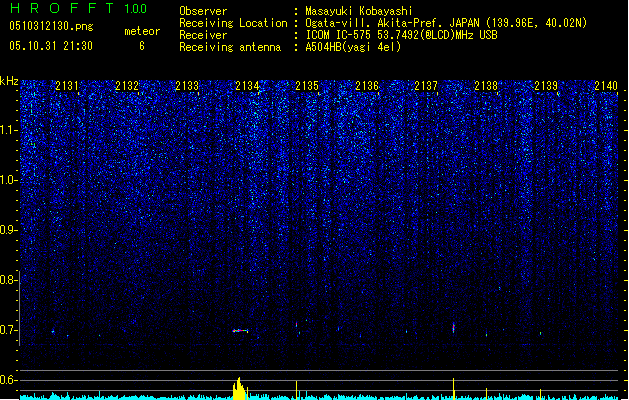Click the Receiving antenna label

[230, 47]
